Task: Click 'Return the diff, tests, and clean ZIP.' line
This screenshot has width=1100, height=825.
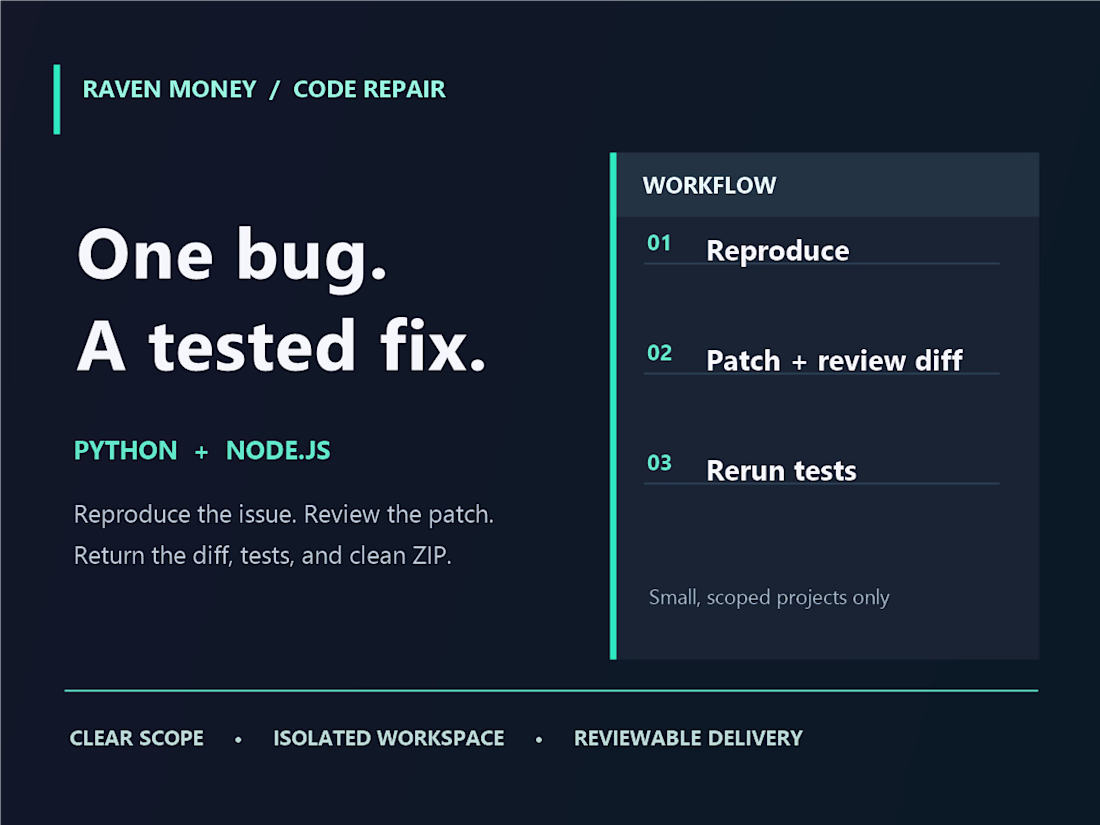Action: (263, 556)
